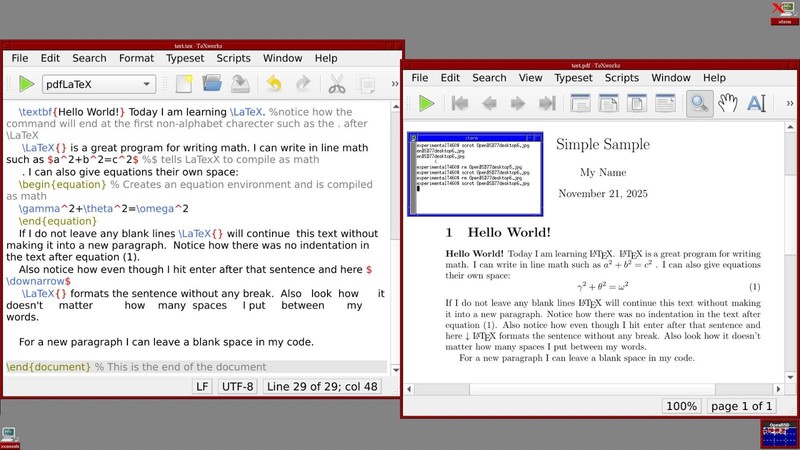The height and width of the screenshot is (450, 800).
Task: Open Format menu in editor window
Action: click(x=136, y=58)
